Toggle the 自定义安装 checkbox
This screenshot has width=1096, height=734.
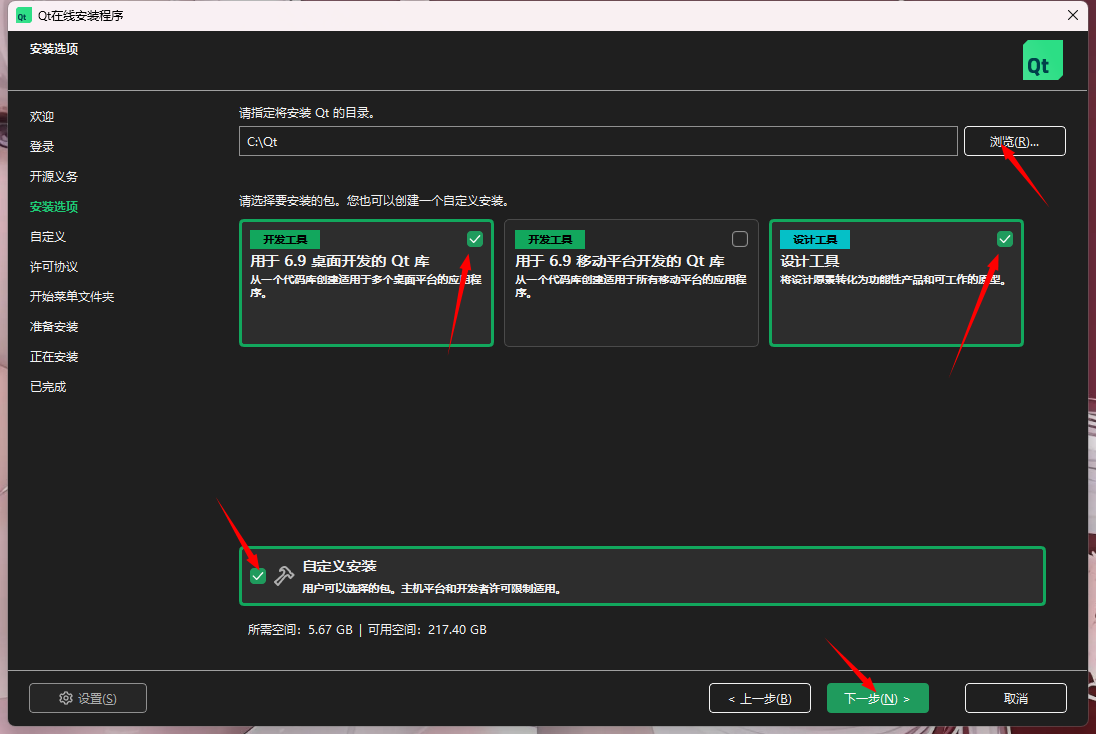pos(258,575)
